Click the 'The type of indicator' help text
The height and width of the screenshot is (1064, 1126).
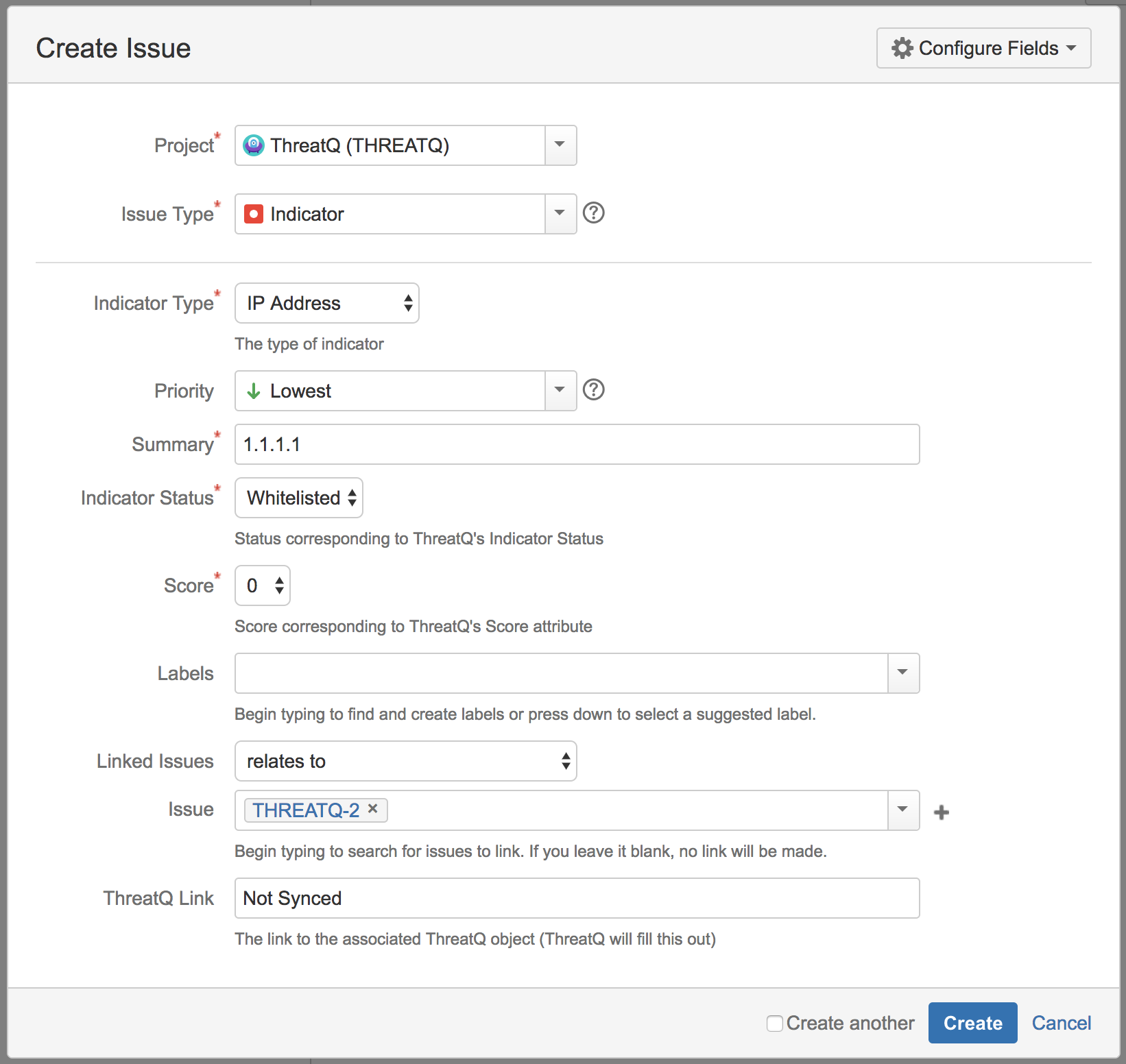(309, 344)
